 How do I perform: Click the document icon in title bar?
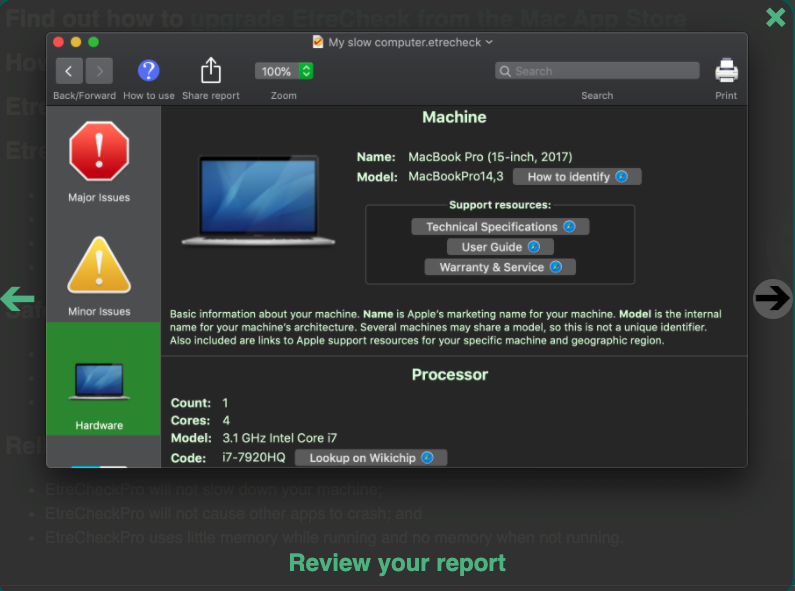click(318, 42)
